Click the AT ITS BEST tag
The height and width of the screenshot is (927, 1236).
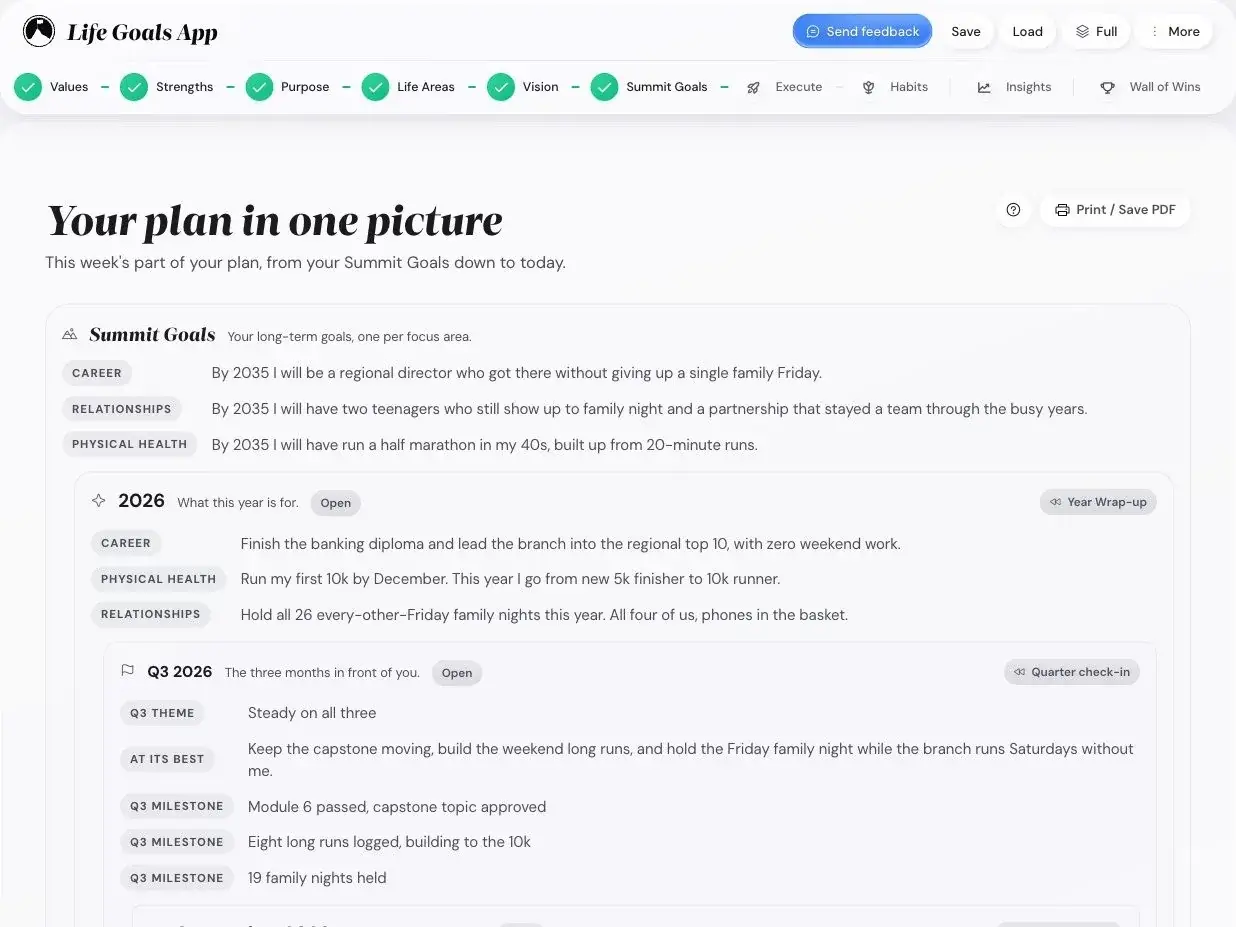tap(167, 759)
